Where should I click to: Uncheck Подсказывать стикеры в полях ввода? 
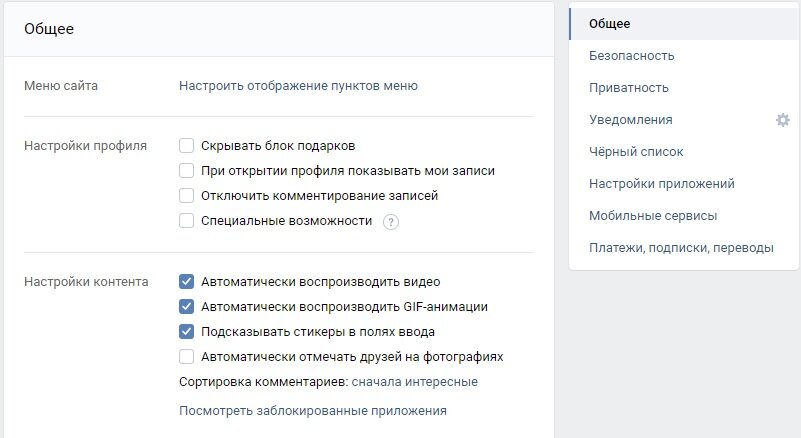(186, 332)
